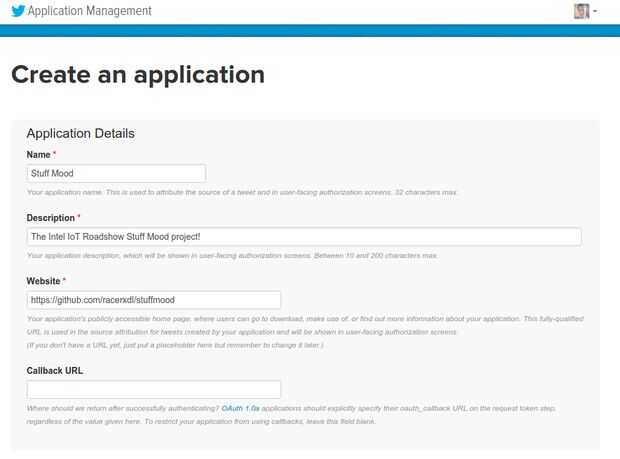Click the Website field label
Screen dimensions: 620x459
coord(46,281)
